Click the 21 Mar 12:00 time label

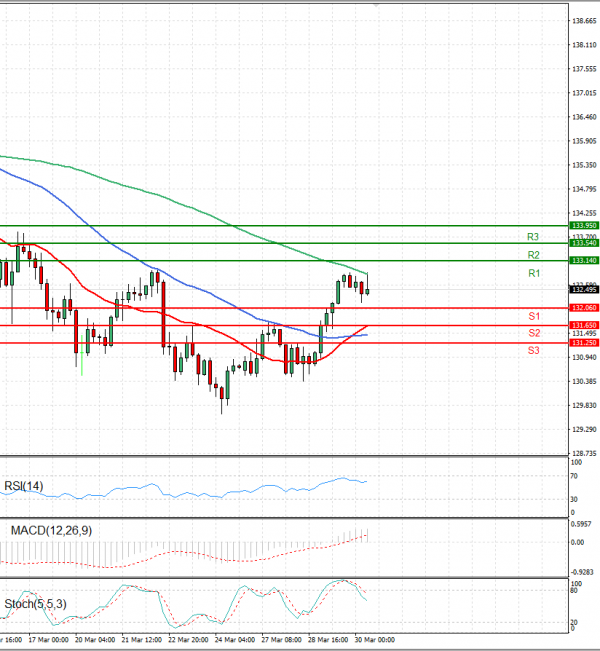142,640
